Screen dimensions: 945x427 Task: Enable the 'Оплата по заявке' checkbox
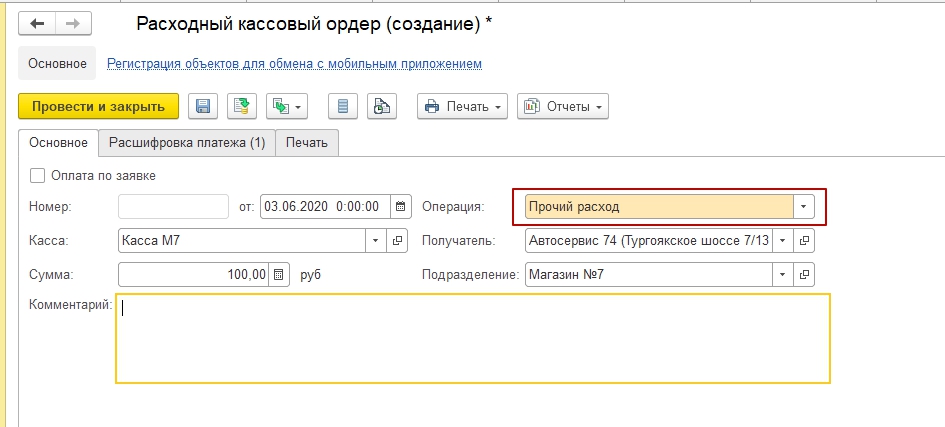(38, 176)
